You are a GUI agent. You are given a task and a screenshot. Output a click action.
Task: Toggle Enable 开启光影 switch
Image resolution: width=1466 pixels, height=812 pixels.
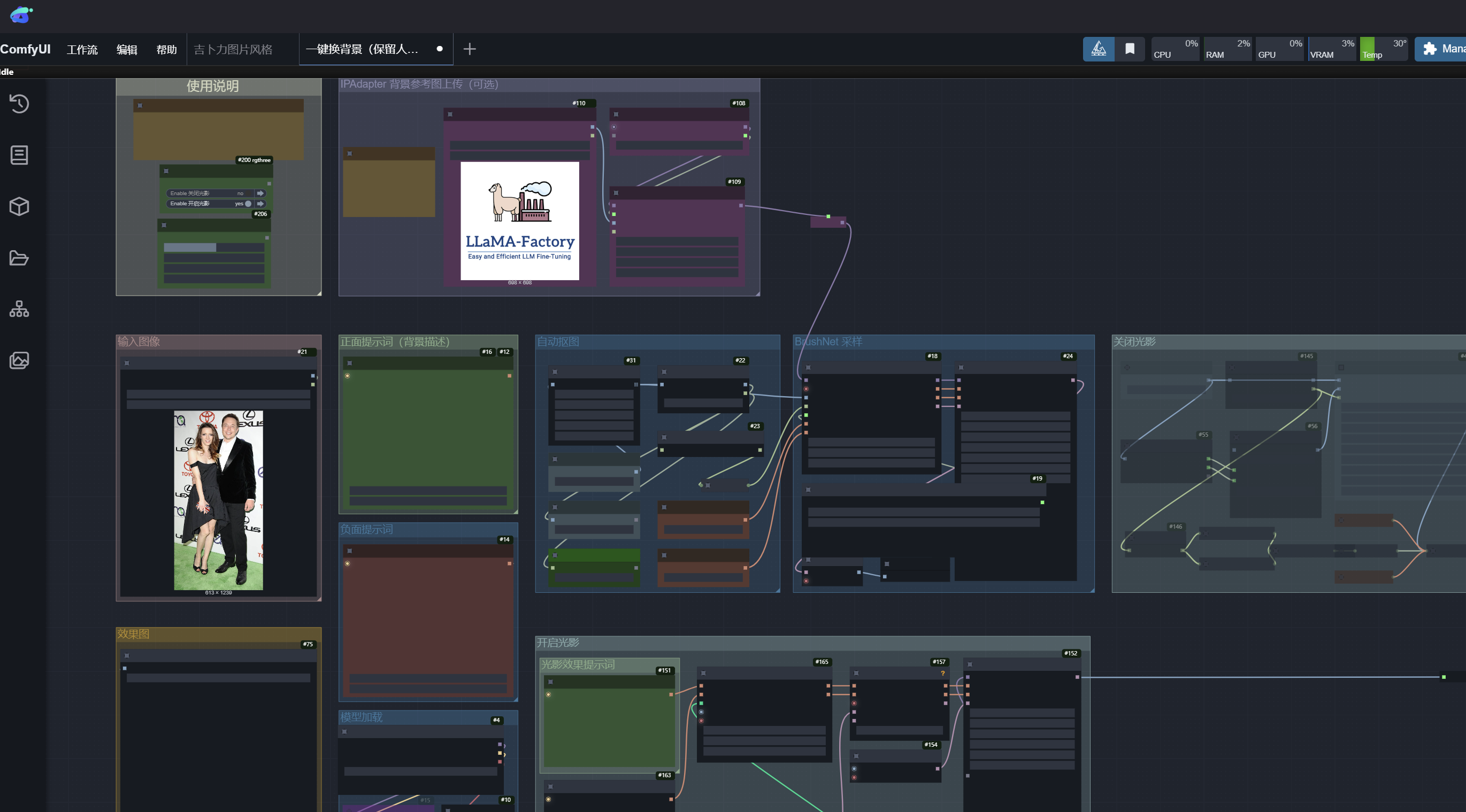tap(248, 204)
